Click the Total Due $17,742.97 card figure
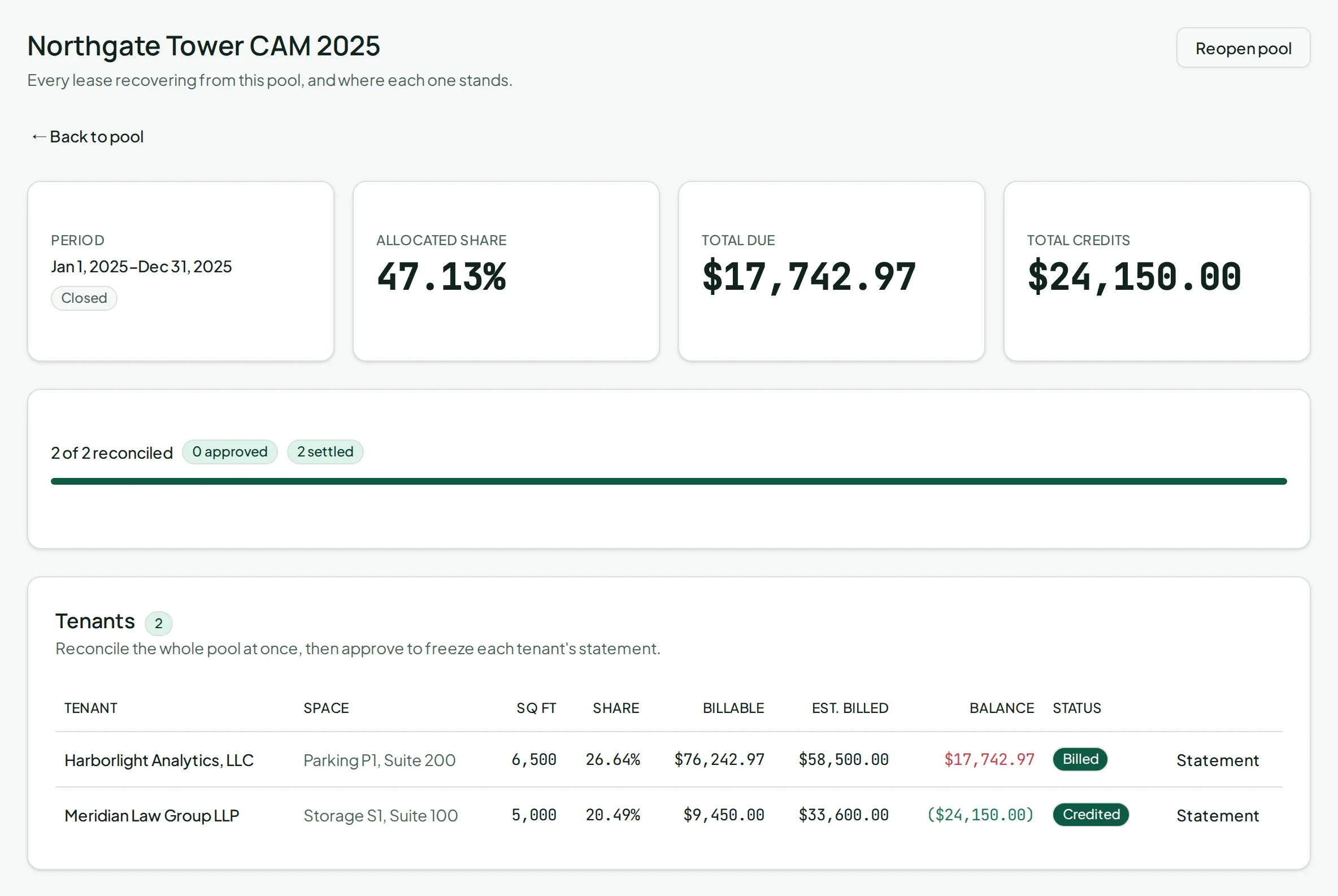This screenshot has height=896, width=1338. point(809,277)
